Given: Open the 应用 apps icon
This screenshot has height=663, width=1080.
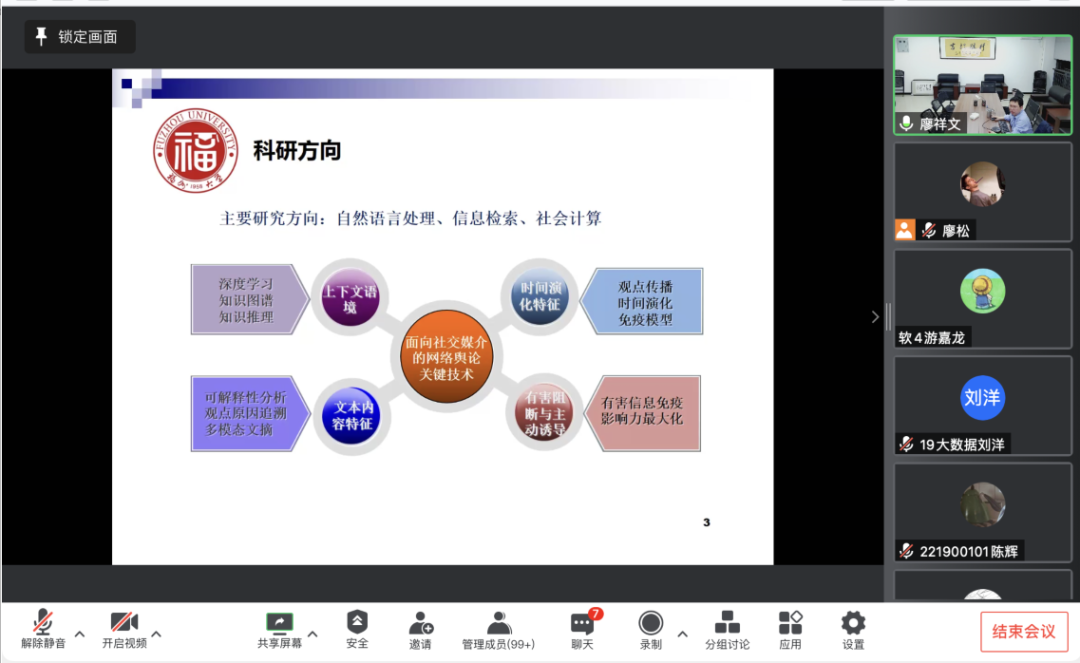Looking at the screenshot, I should (x=790, y=630).
